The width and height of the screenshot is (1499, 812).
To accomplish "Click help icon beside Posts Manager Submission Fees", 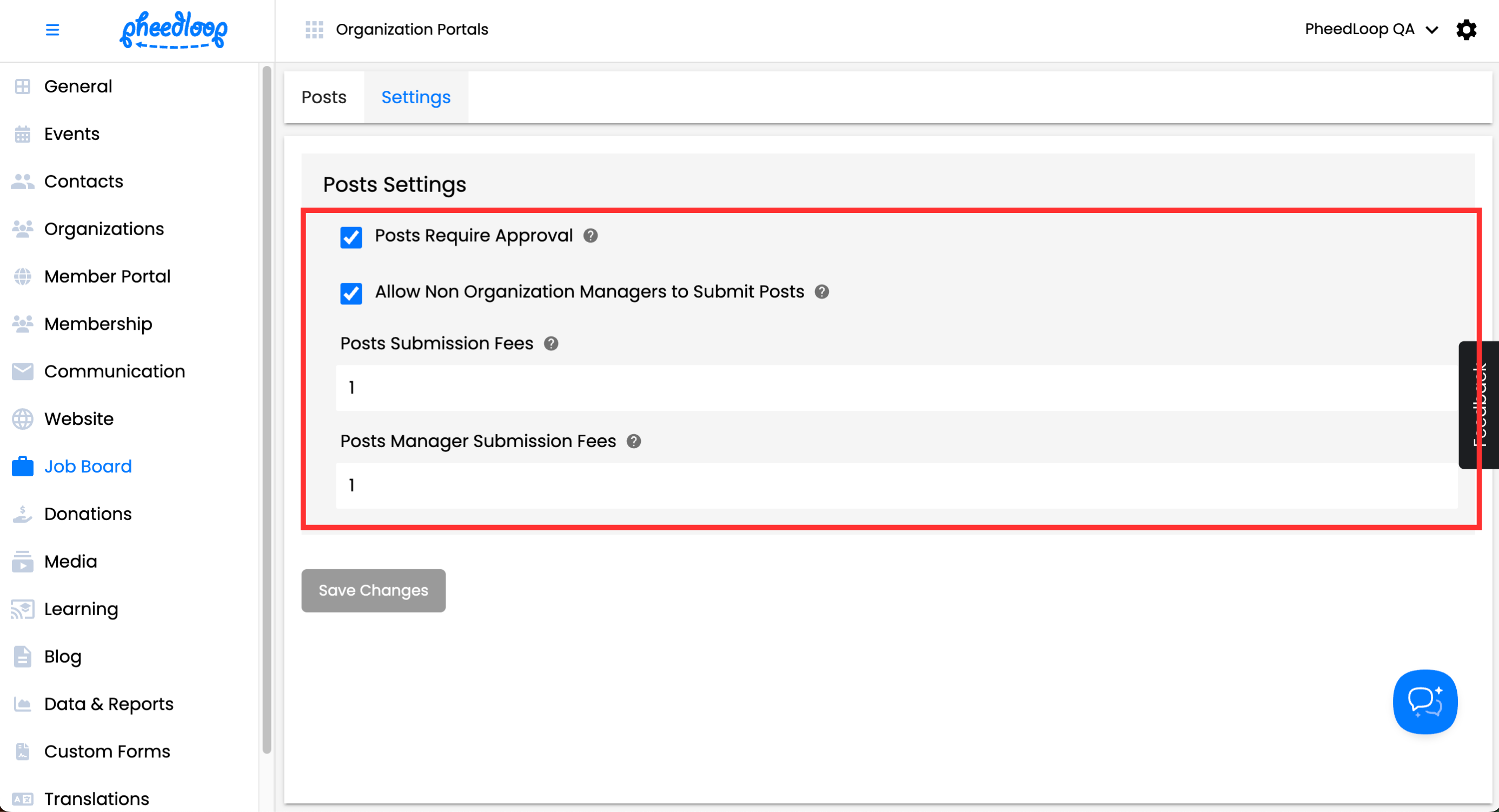I will point(634,442).
